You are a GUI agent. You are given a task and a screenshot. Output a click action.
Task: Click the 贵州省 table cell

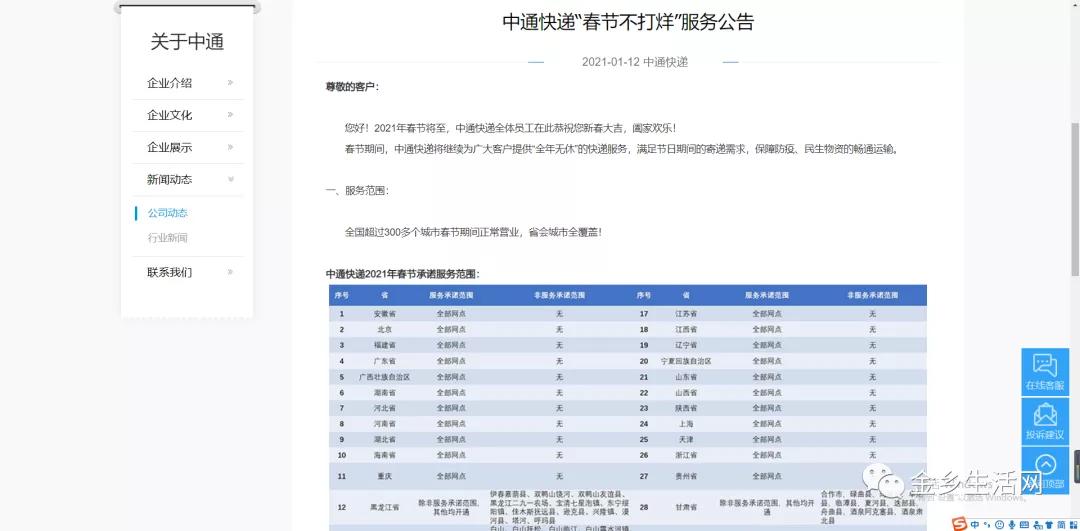686,476
